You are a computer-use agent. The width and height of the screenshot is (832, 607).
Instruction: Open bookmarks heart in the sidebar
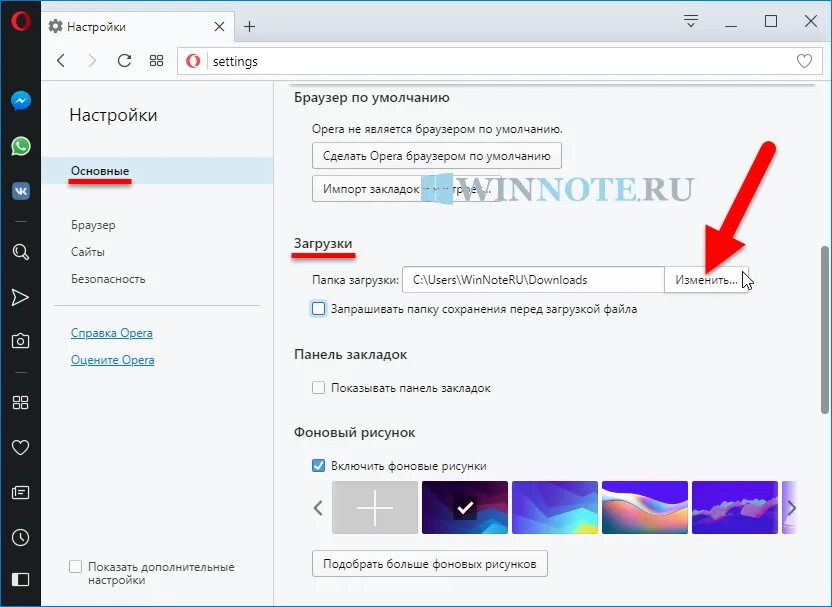pos(20,447)
